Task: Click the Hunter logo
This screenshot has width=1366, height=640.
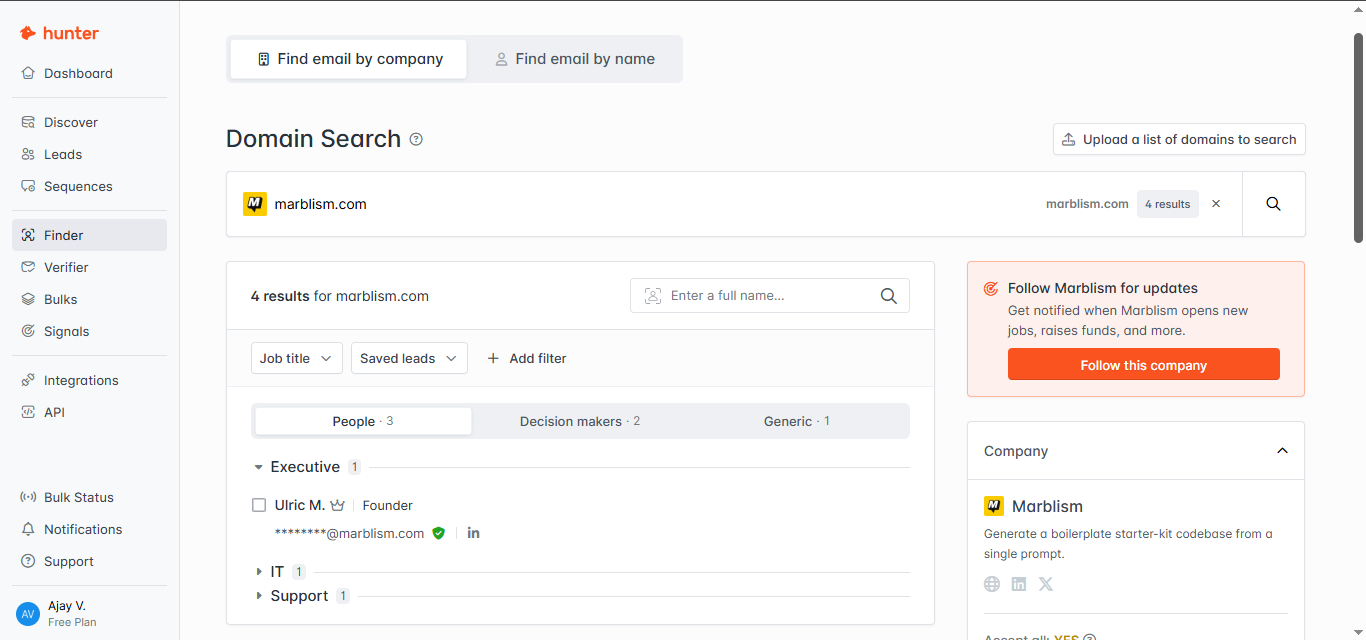Action: pos(59,33)
